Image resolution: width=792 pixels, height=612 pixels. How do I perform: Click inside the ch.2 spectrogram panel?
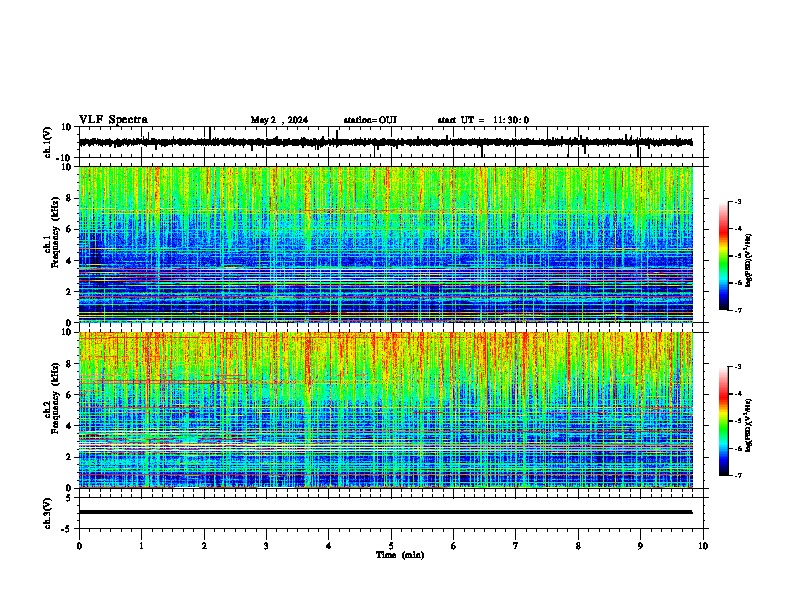coord(385,410)
